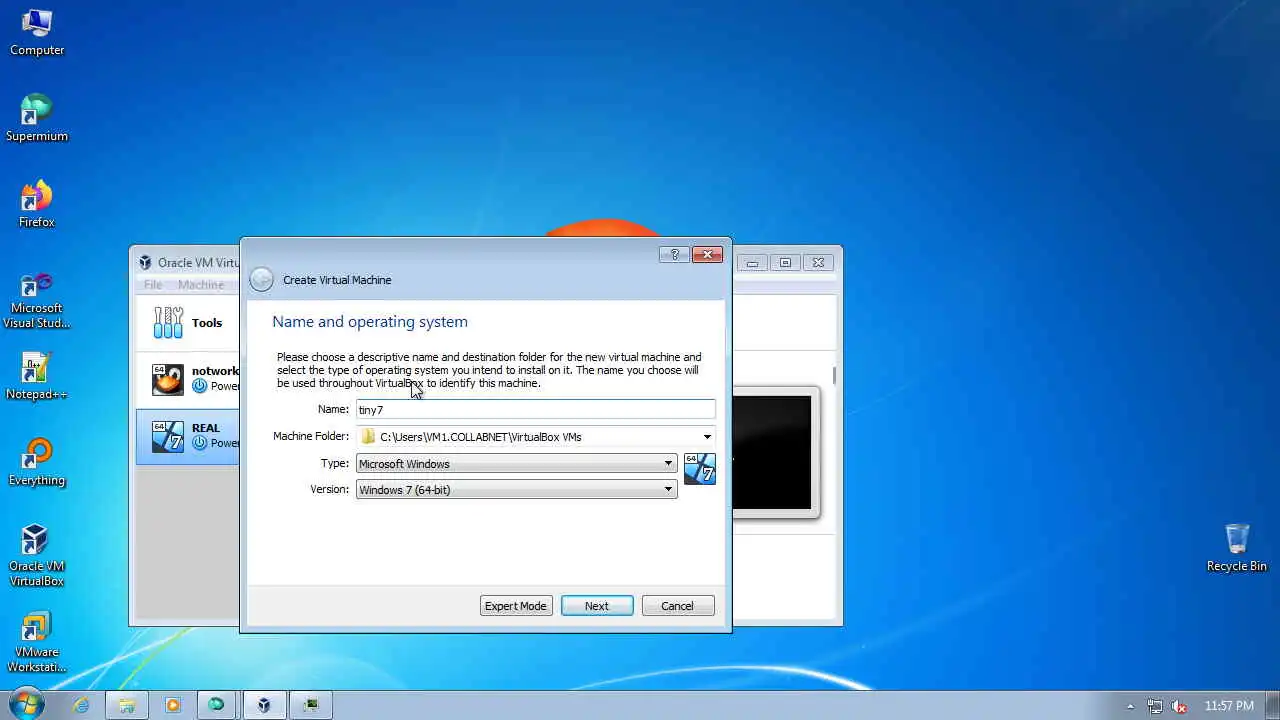Click the Expert Mode button
This screenshot has height=720, width=1280.
click(x=516, y=606)
